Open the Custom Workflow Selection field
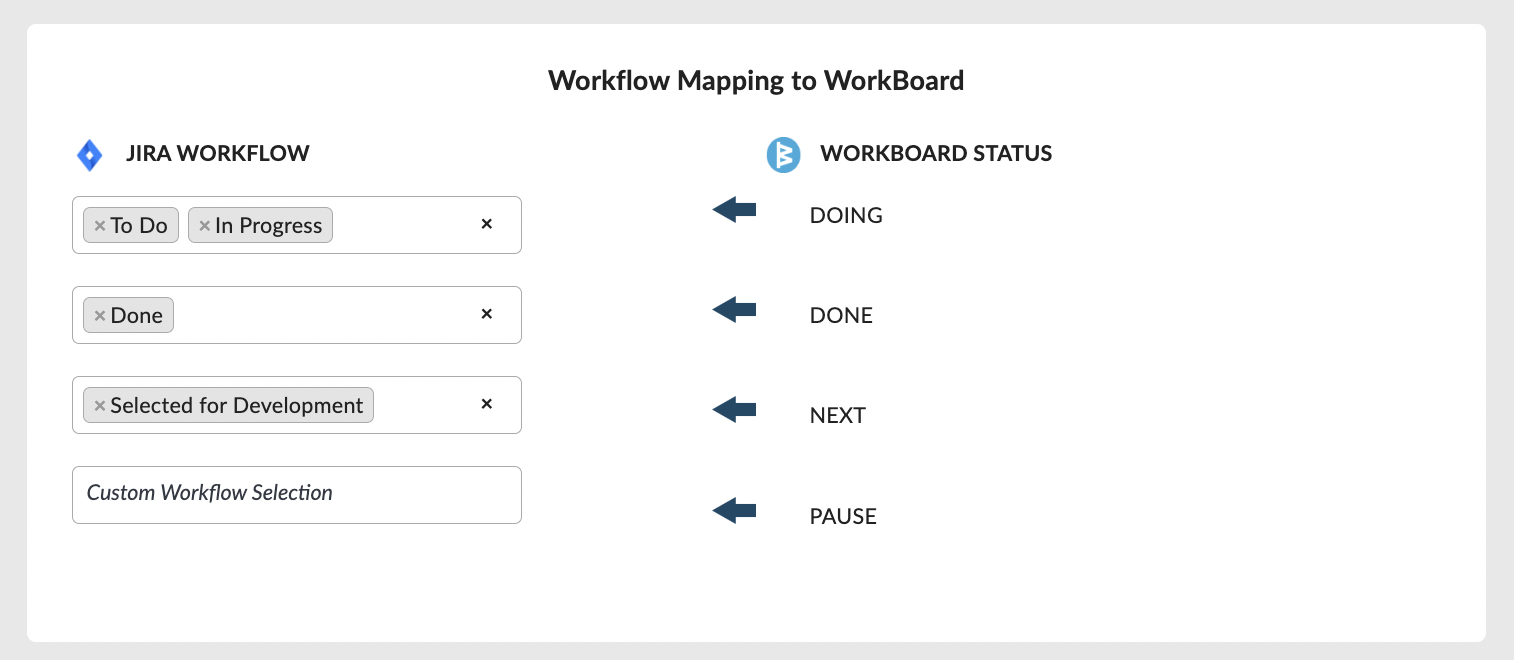This screenshot has height=660, width=1514. point(297,495)
